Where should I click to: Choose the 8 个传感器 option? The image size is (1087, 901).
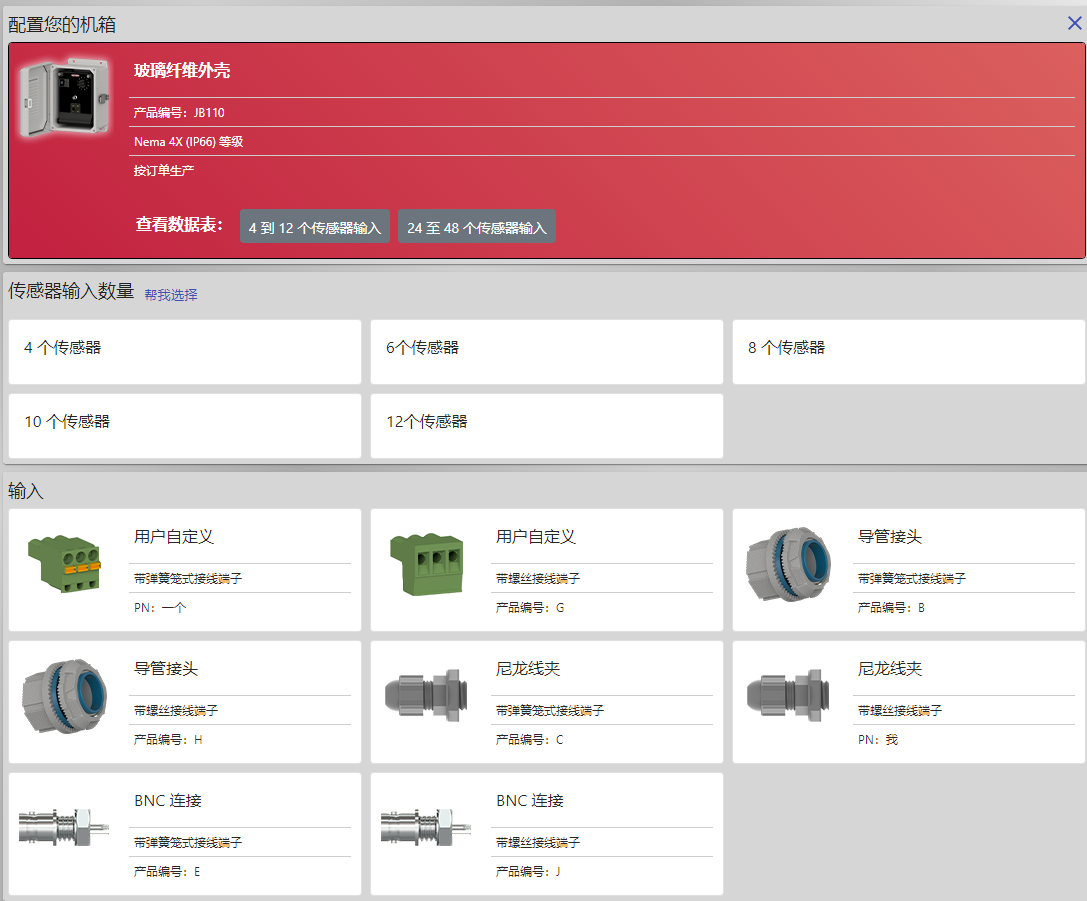tap(909, 352)
